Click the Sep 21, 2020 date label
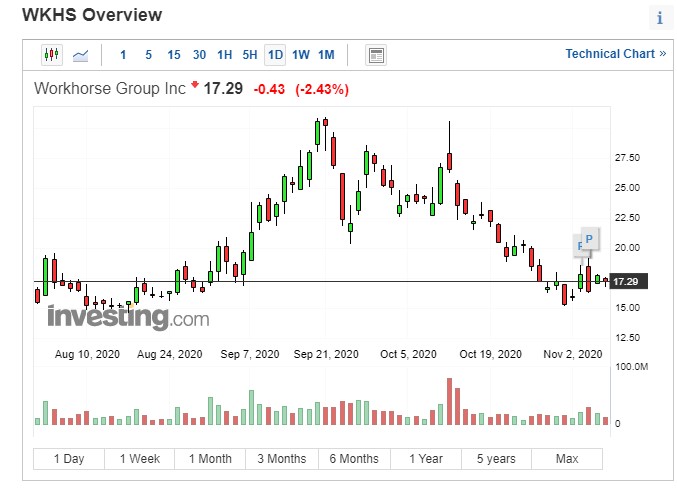Image resolution: width=677 pixels, height=490 pixels. (326, 354)
